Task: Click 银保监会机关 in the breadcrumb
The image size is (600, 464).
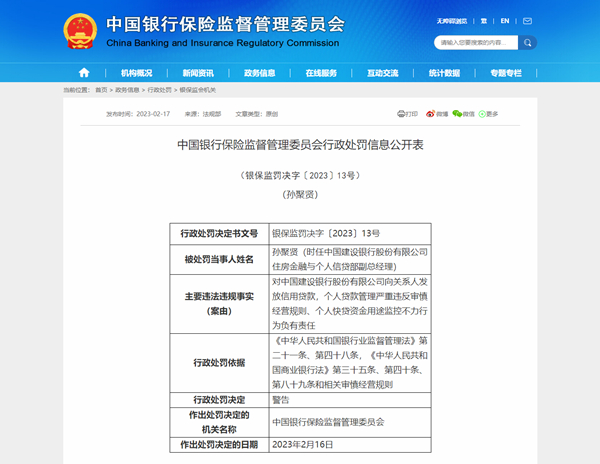Action: (197, 90)
